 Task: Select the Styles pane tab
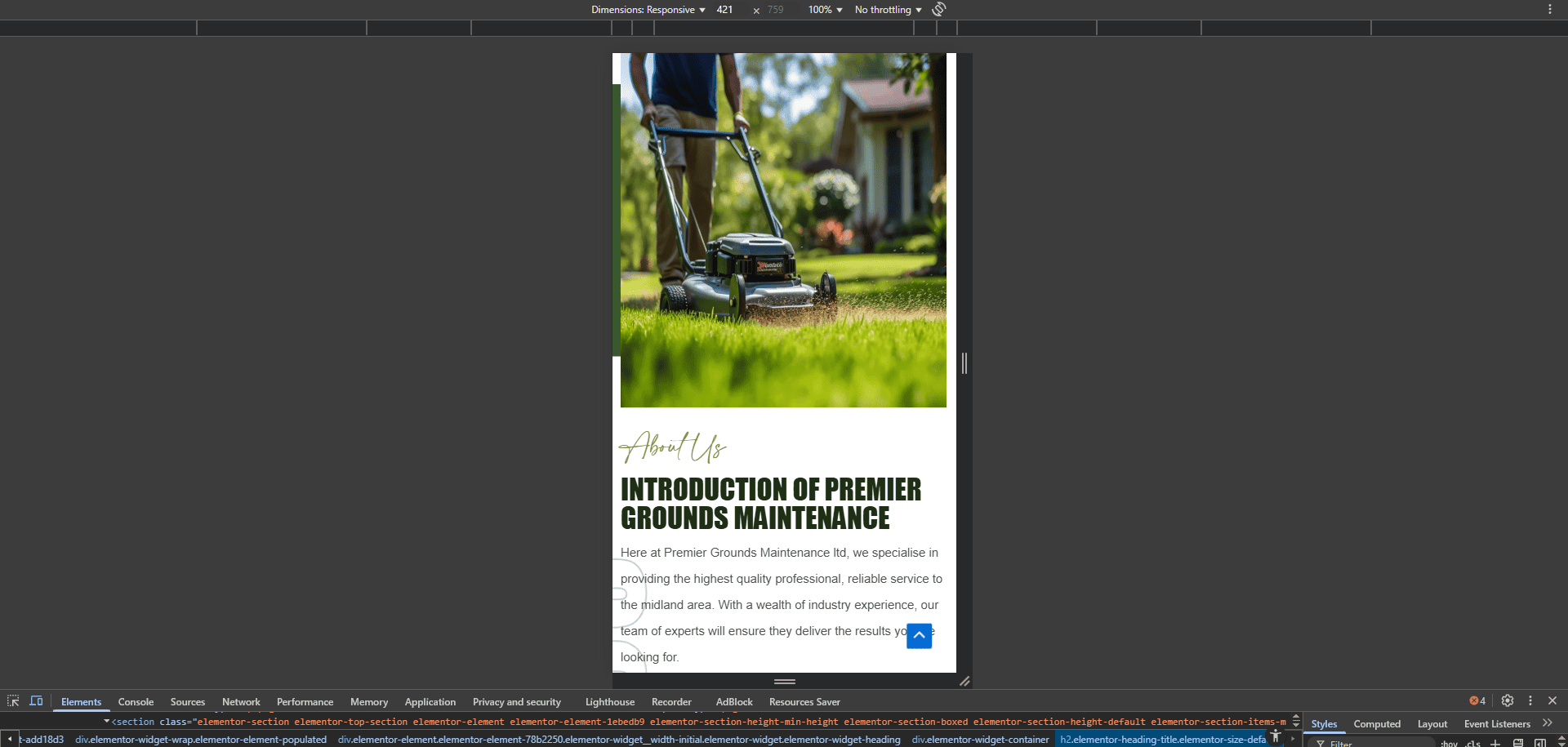[x=1324, y=723]
